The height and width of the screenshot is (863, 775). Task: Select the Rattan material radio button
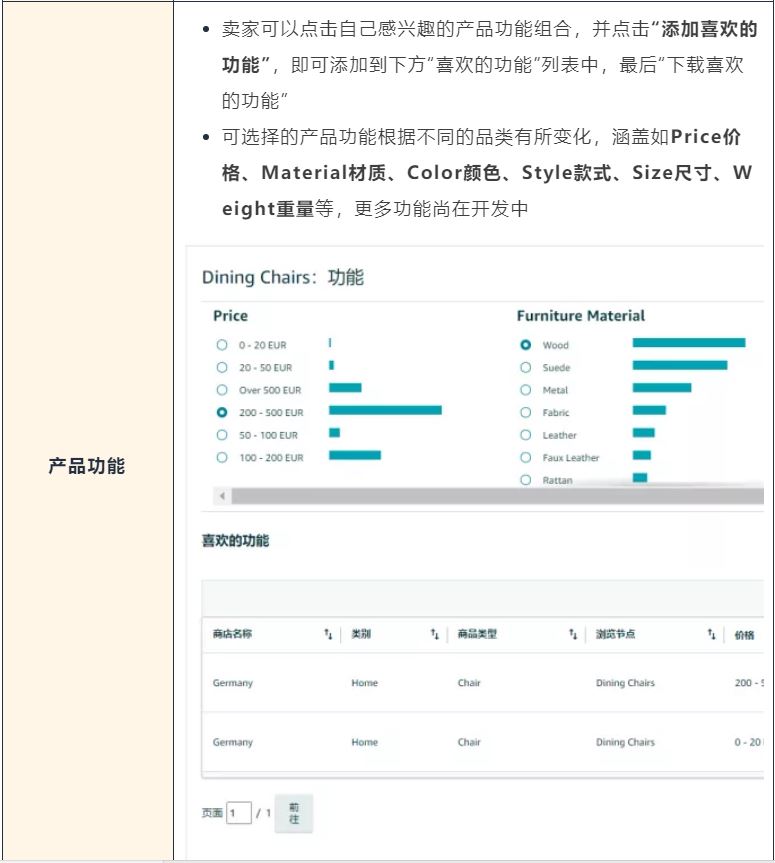coord(526,480)
